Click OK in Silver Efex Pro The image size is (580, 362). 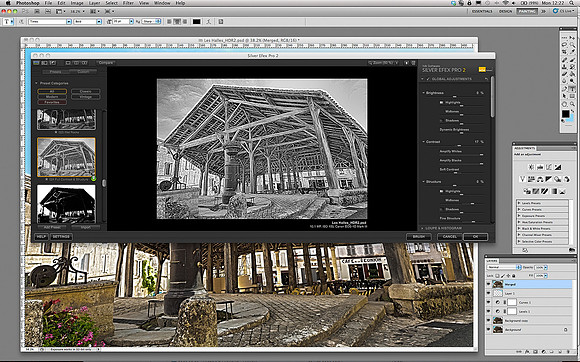[x=475, y=237]
